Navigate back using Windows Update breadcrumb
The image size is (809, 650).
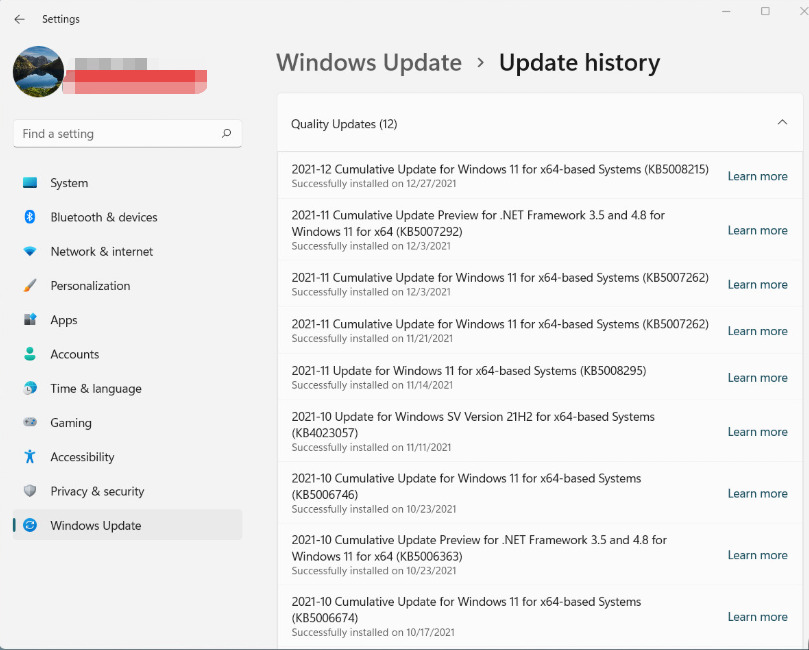[x=369, y=62]
